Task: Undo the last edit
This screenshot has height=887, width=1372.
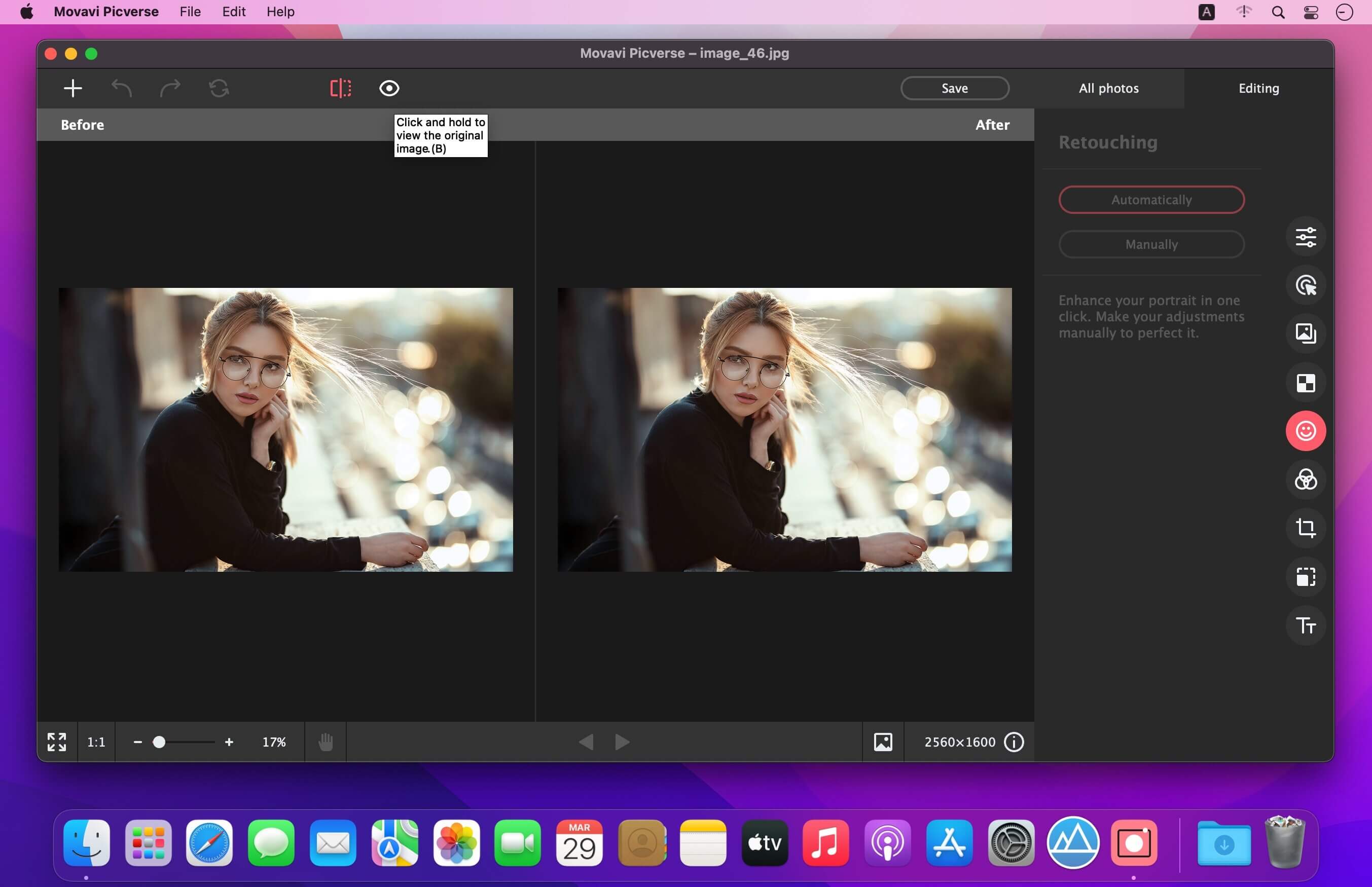Action: tap(122, 88)
